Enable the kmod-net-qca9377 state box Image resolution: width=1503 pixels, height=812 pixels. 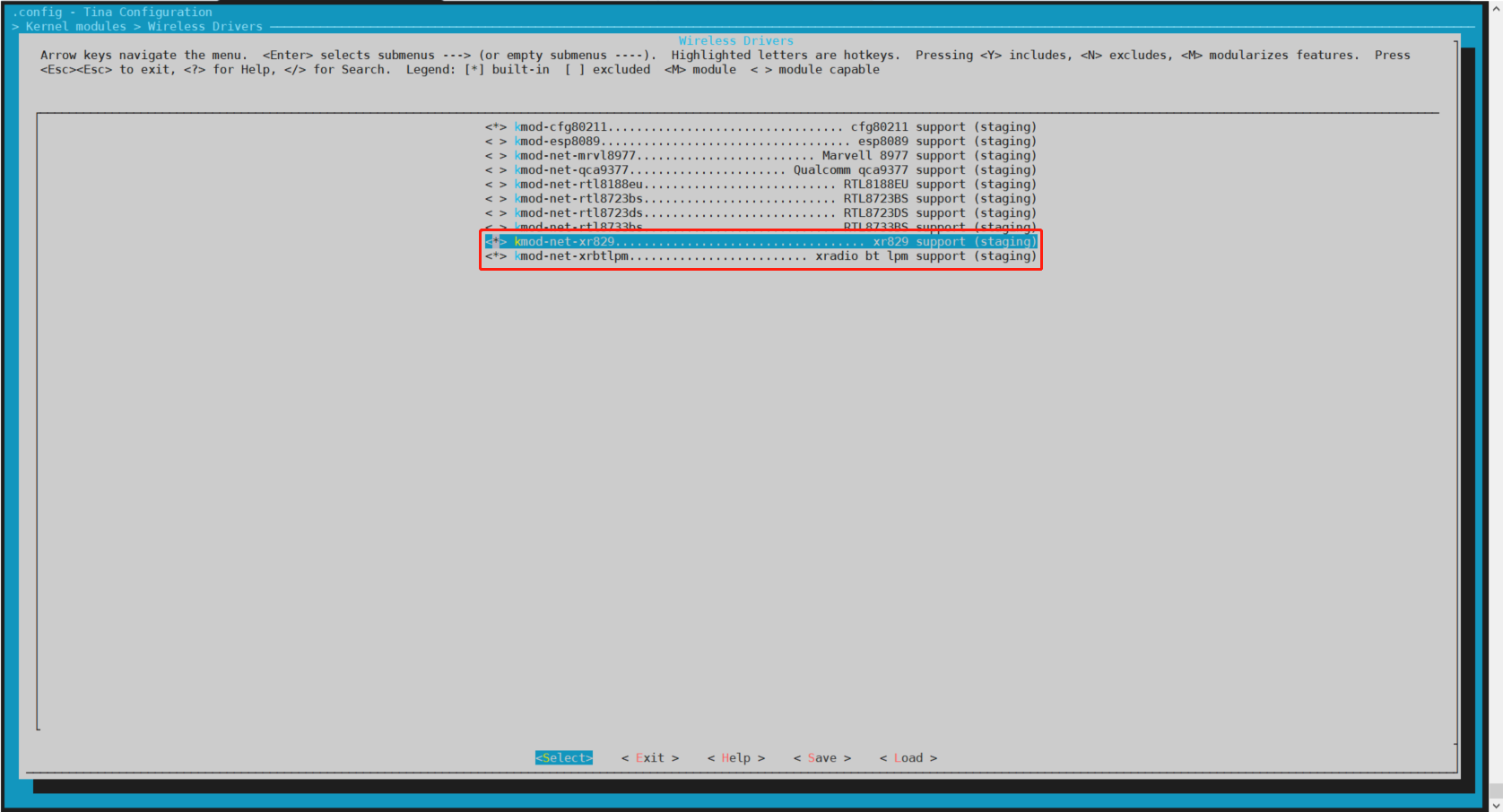coord(496,170)
